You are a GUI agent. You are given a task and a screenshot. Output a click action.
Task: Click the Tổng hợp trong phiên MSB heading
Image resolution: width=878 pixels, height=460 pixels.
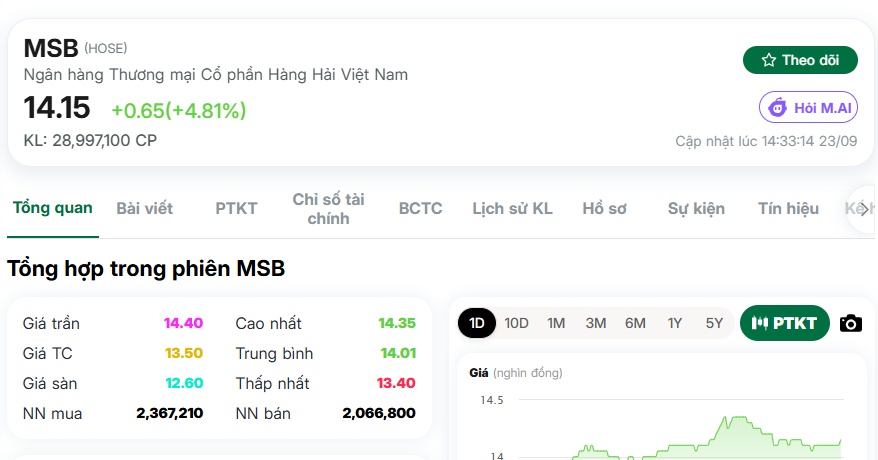(x=146, y=269)
